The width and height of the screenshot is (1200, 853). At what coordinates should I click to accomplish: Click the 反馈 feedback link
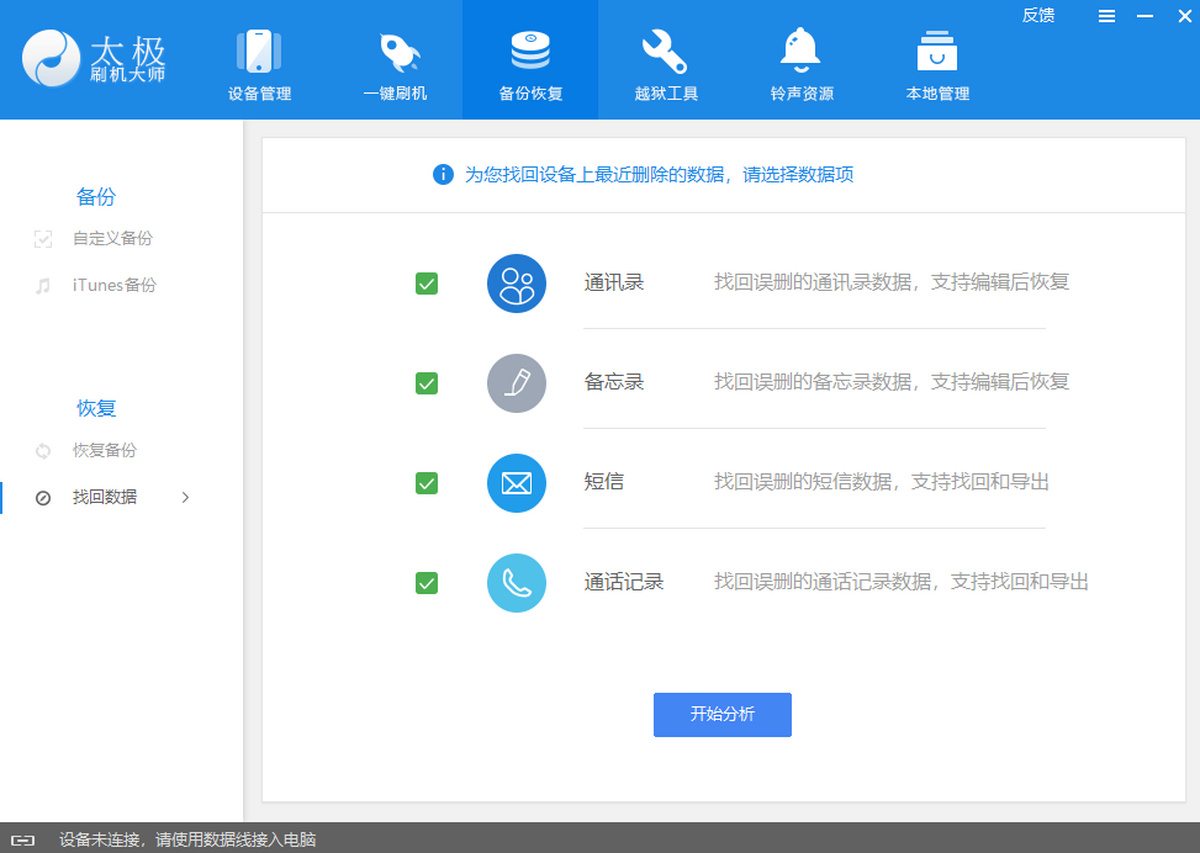click(1038, 15)
